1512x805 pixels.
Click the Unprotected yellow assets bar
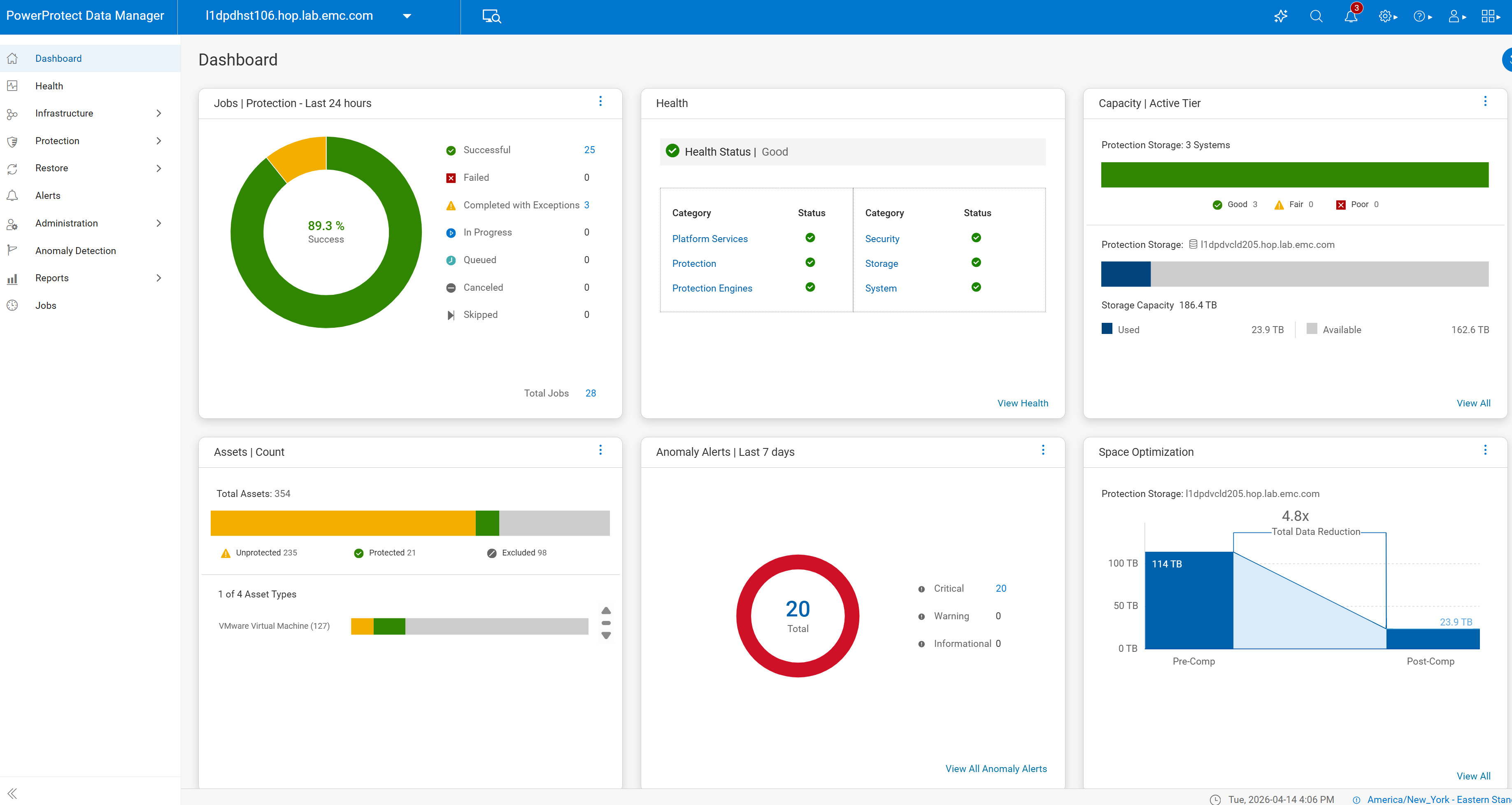(x=343, y=523)
